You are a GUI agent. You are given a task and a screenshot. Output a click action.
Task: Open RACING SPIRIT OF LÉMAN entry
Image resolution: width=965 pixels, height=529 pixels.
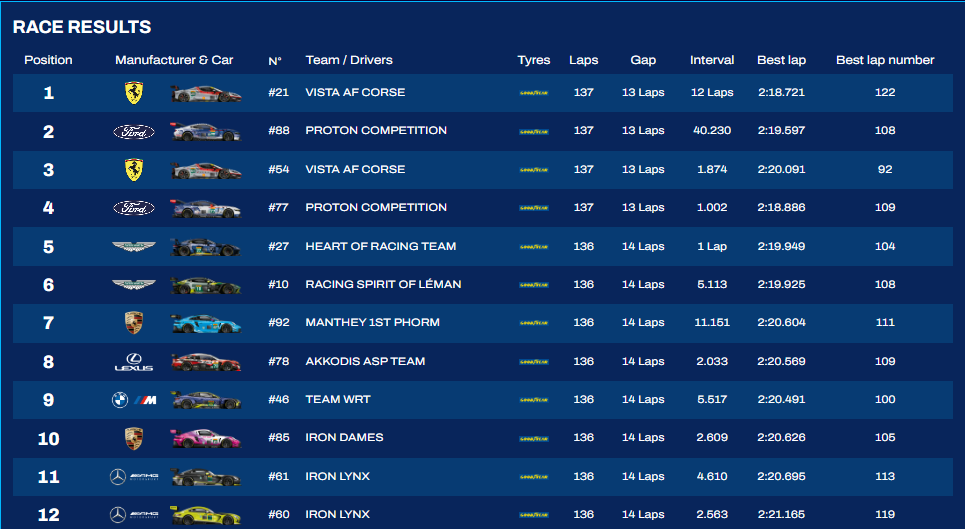click(383, 284)
